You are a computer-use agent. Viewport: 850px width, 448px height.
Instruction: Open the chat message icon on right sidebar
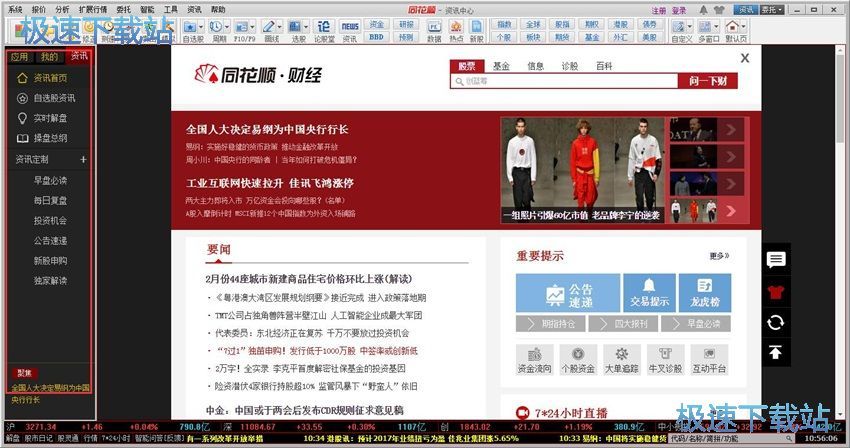pyautogui.click(x=776, y=259)
